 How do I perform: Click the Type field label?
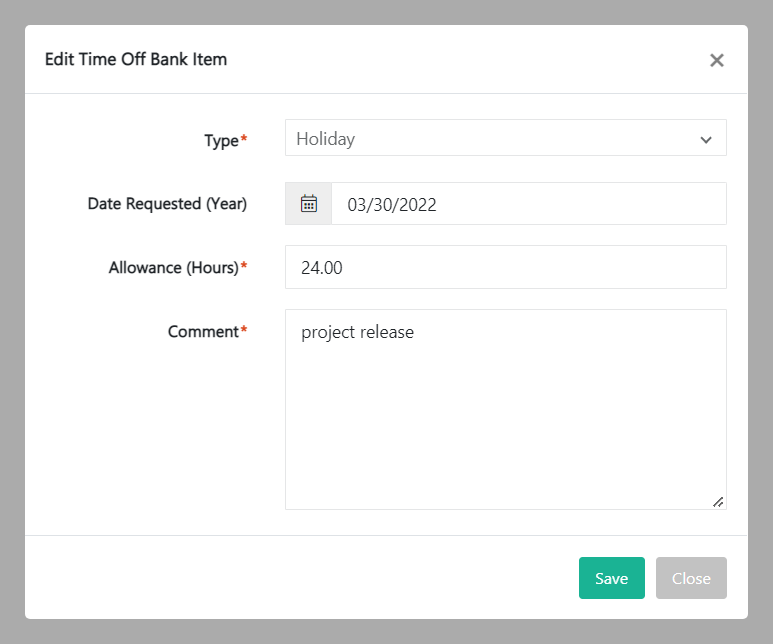coord(221,141)
